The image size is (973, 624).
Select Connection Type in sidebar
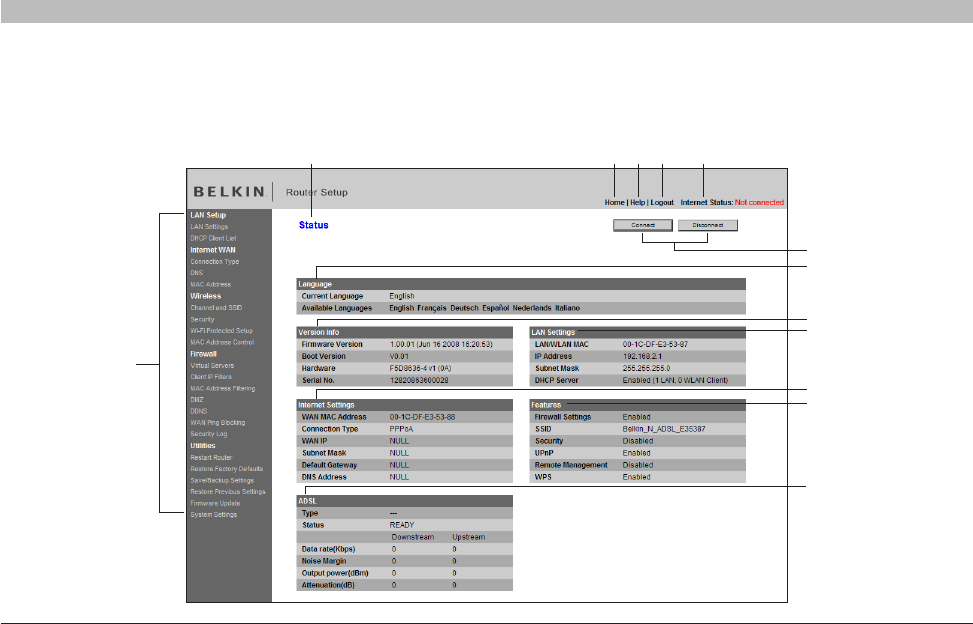(214, 262)
